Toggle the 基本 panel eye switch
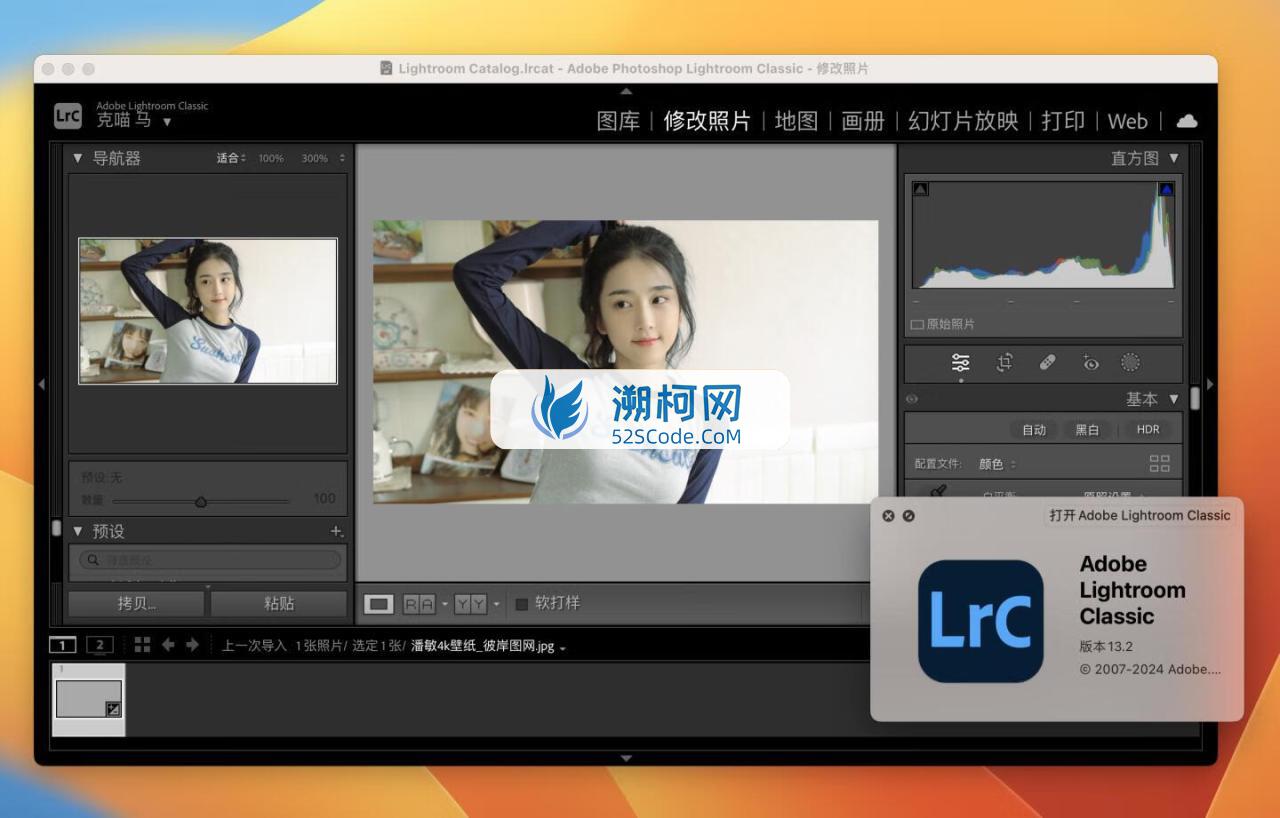The width and height of the screenshot is (1280, 818). pos(912,398)
